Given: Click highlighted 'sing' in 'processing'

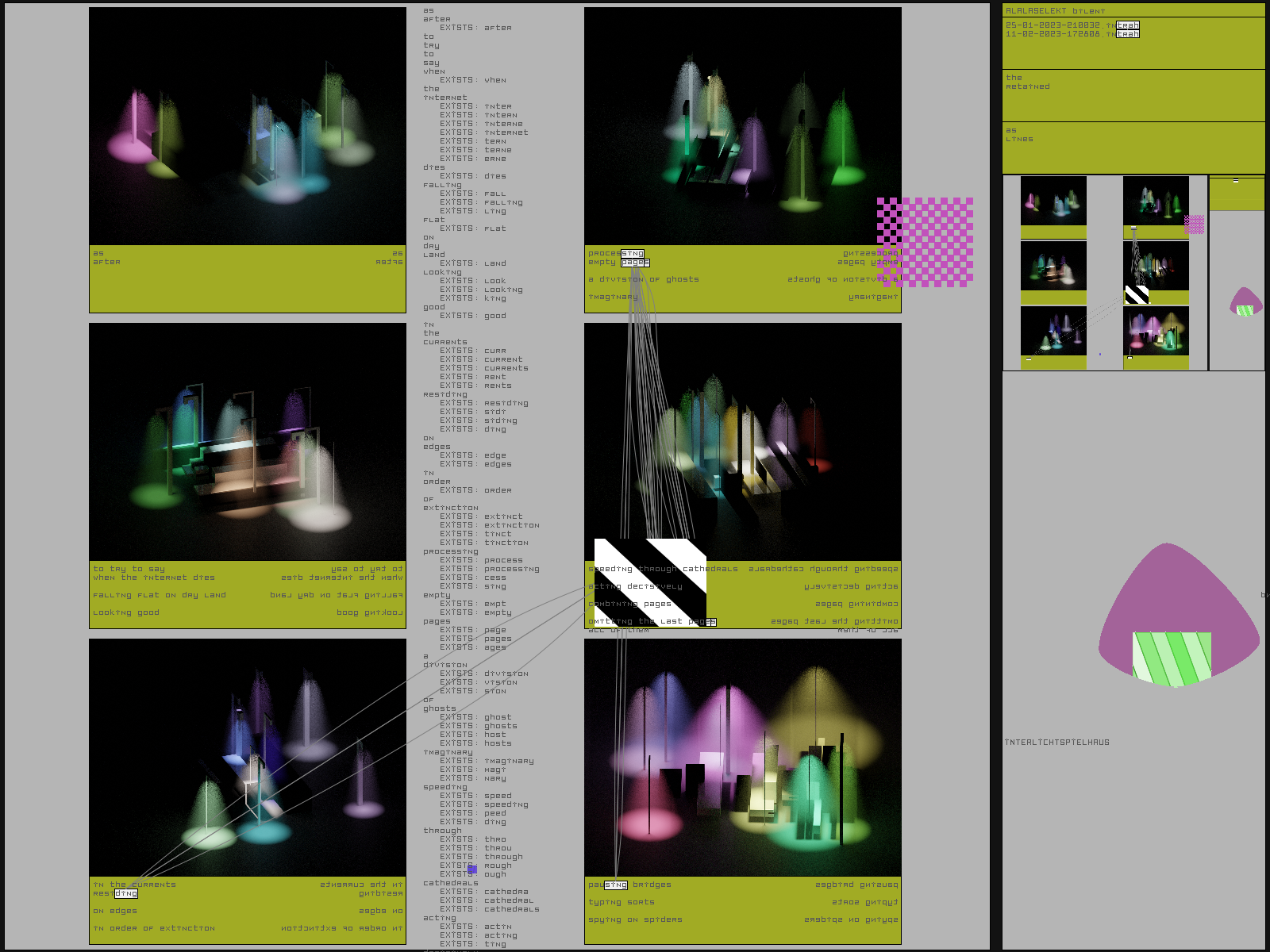Looking at the screenshot, I should [633, 254].
